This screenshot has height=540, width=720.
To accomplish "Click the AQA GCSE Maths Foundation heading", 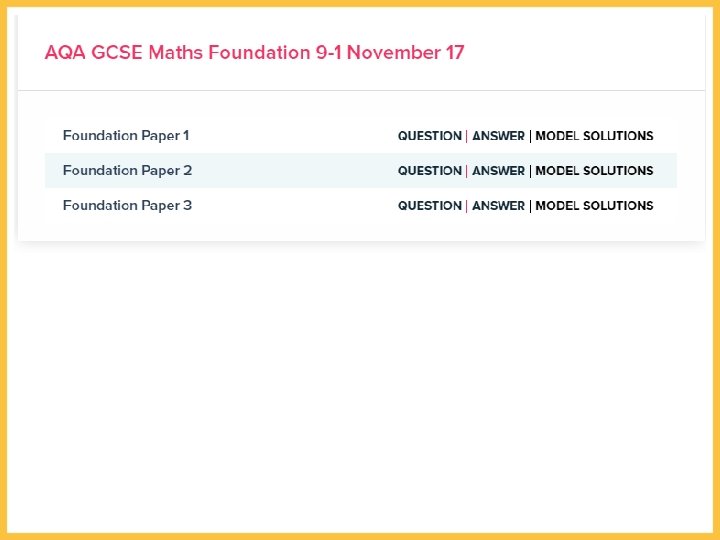I will pos(254,53).
